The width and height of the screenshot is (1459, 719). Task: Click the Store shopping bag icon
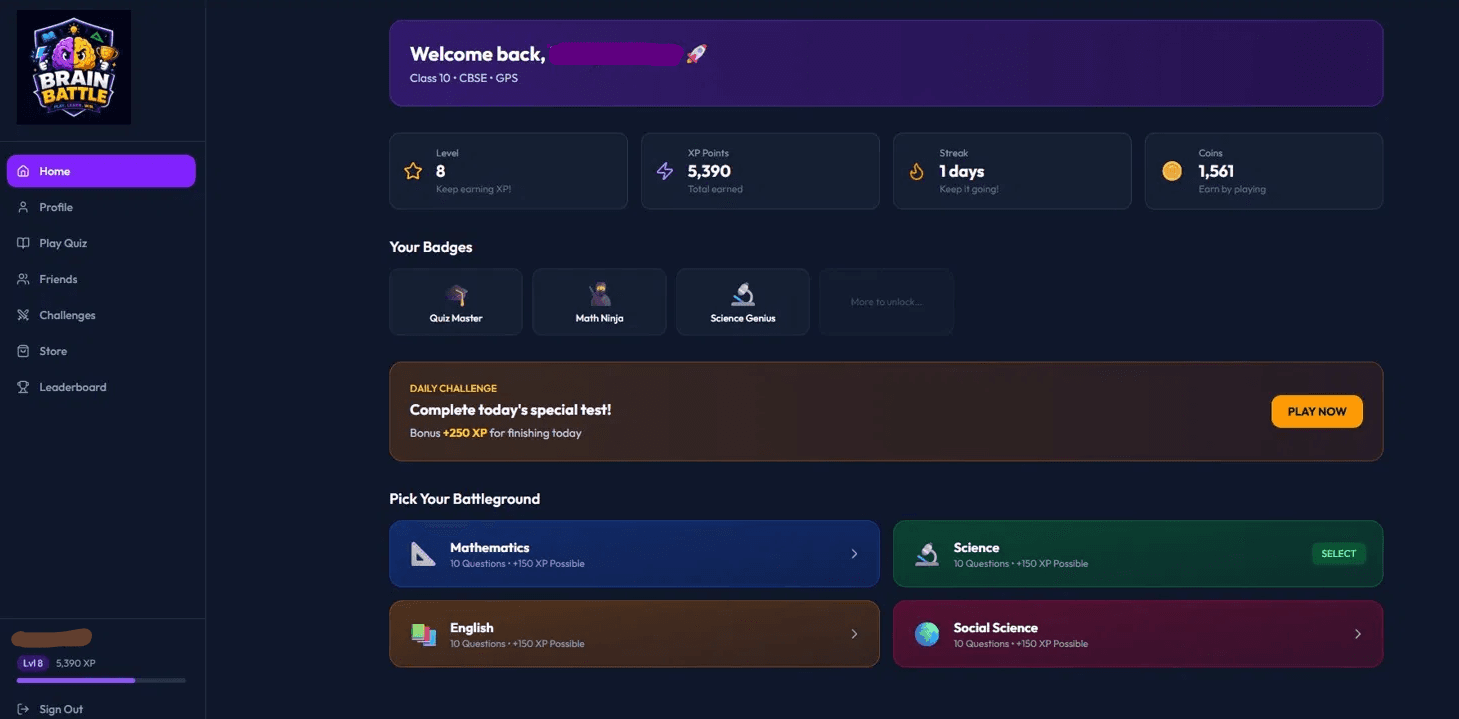[x=23, y=351]
